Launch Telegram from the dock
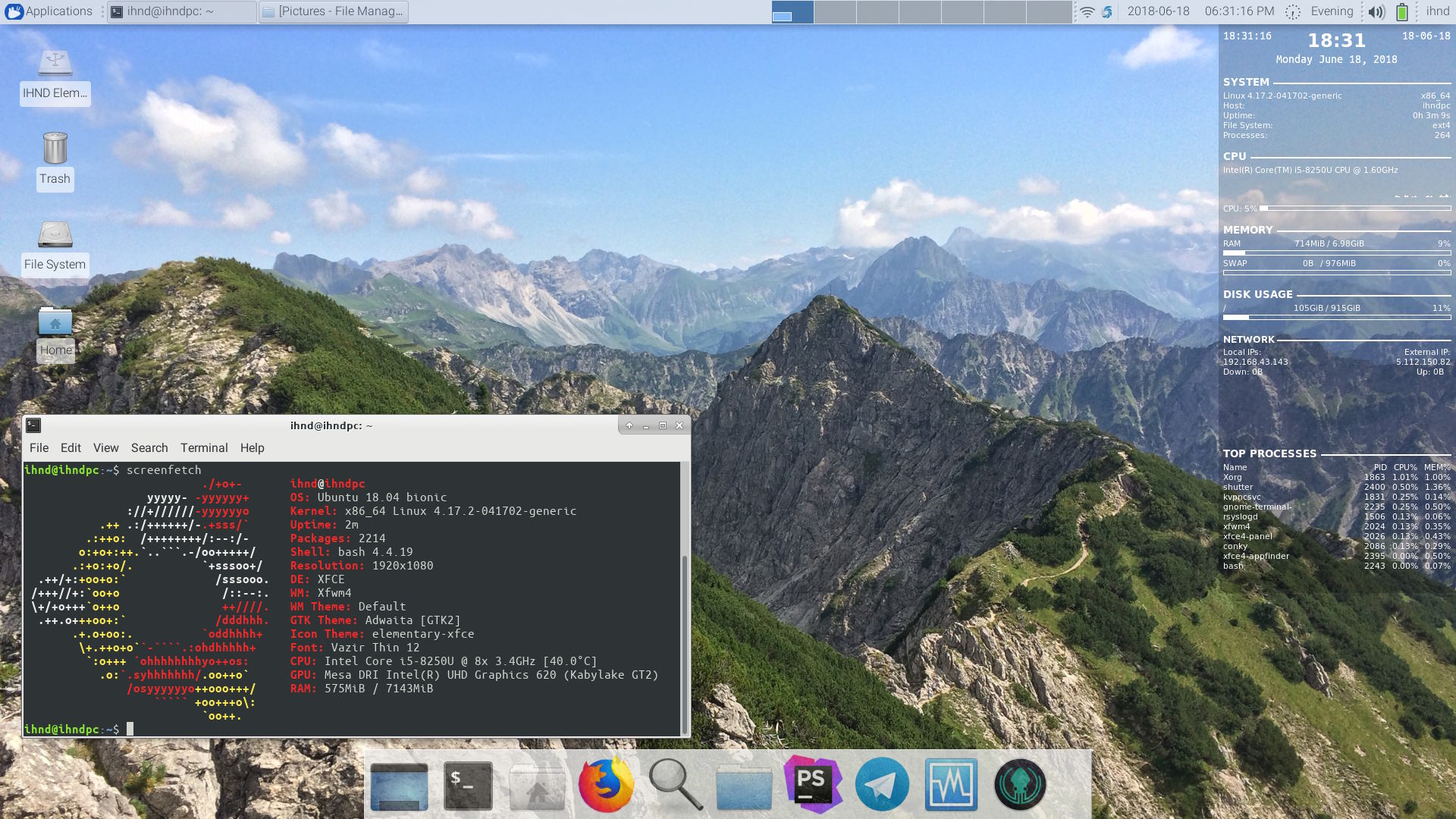This screenshot has width=1456, height=819. tap(882, 784)
